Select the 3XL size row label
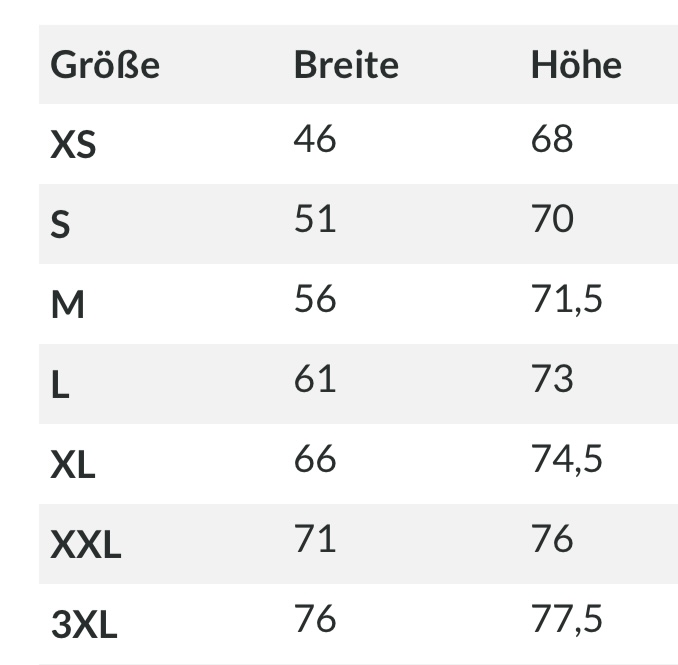The image size is (678, 665). tap(84, 626)
